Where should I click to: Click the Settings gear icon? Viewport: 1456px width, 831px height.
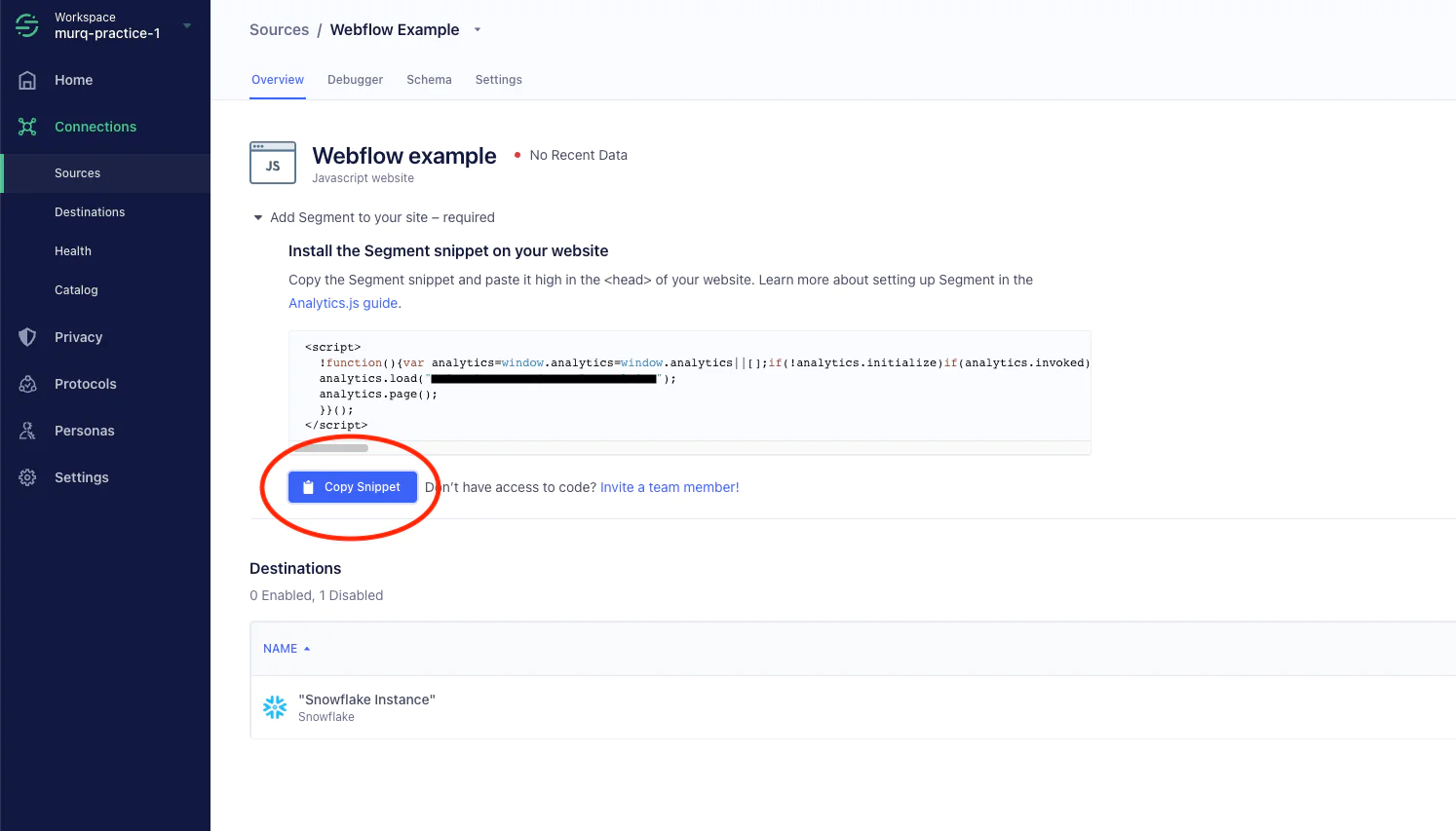point(27,477)
